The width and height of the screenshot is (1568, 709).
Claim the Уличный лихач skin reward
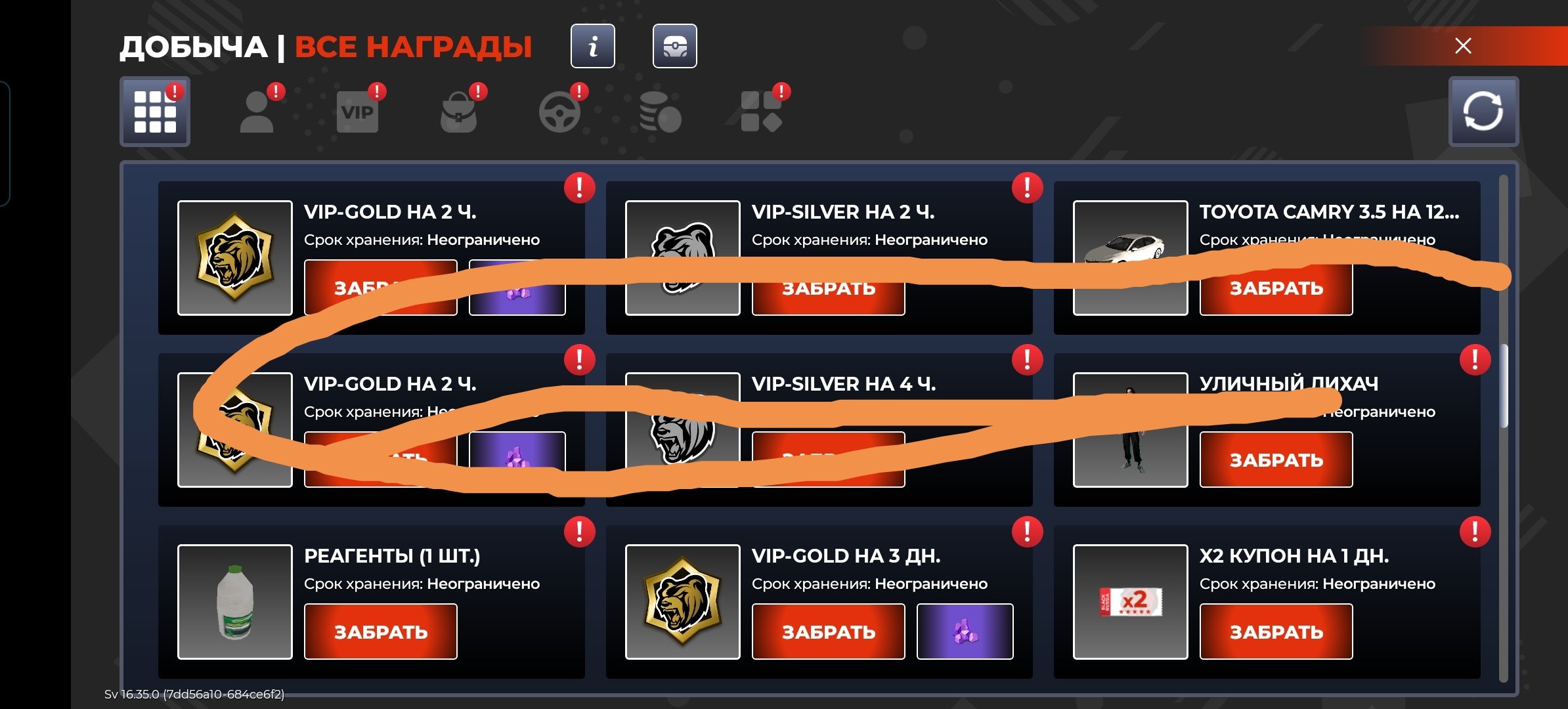click(x=1276, y=460)
